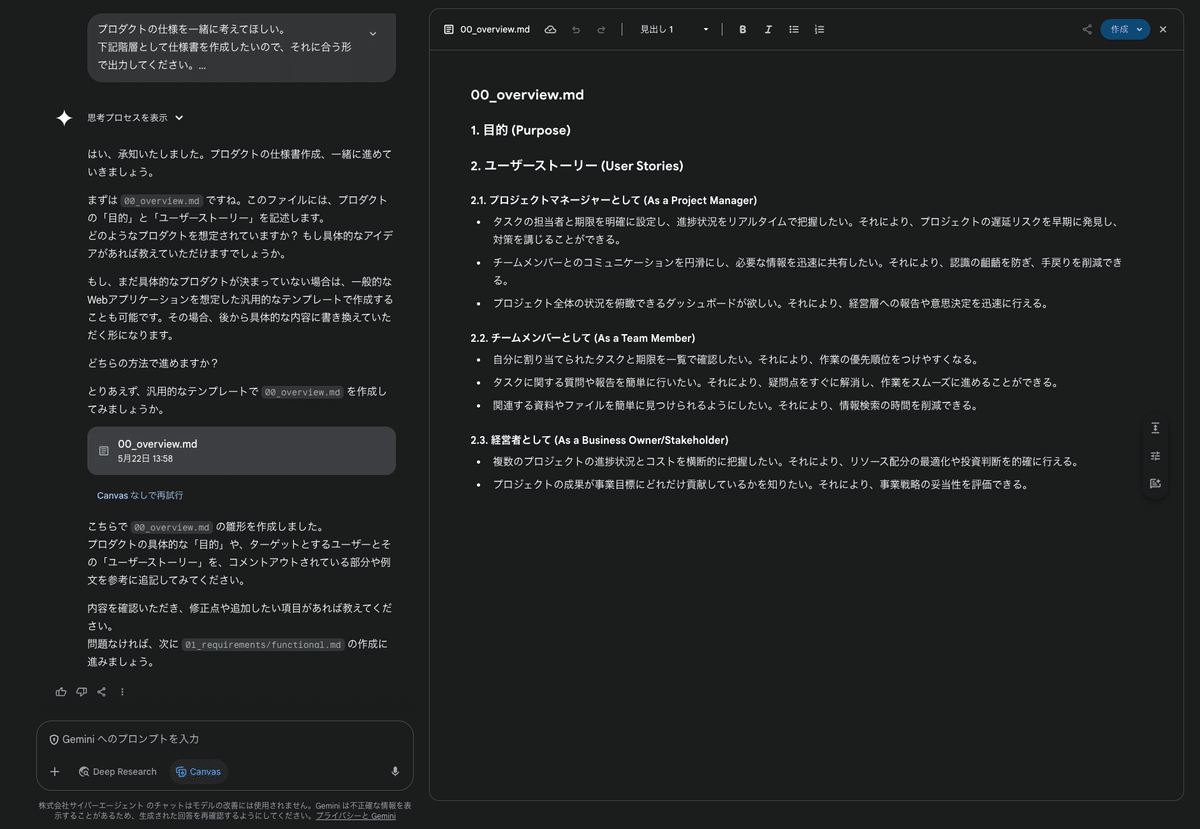Toggle bold formatting in the editor toolbar
This screenshot has width=1200, height=829.
point(742,29)
